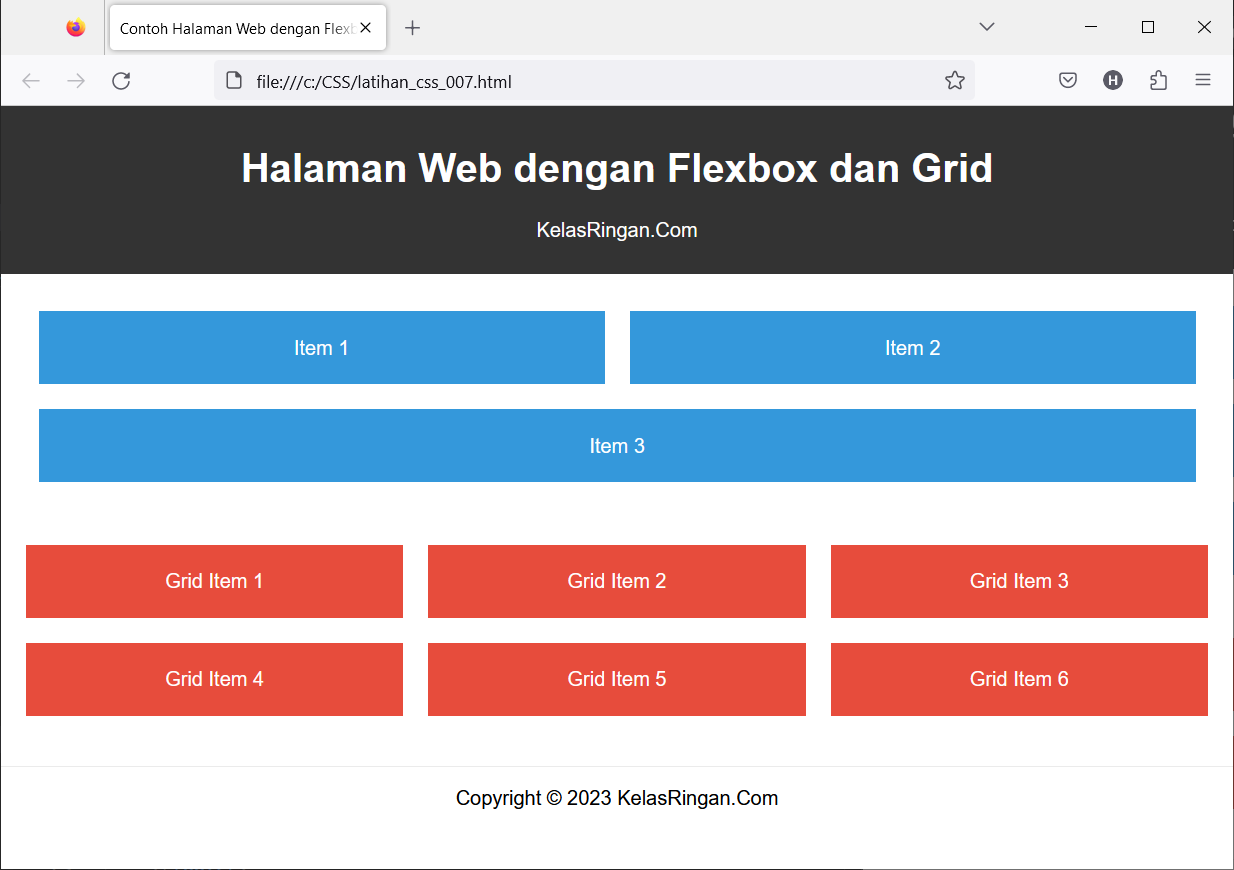Click the Firefox View icon
The height and width of the screenshot is (870, 1234).
(76, 28)
